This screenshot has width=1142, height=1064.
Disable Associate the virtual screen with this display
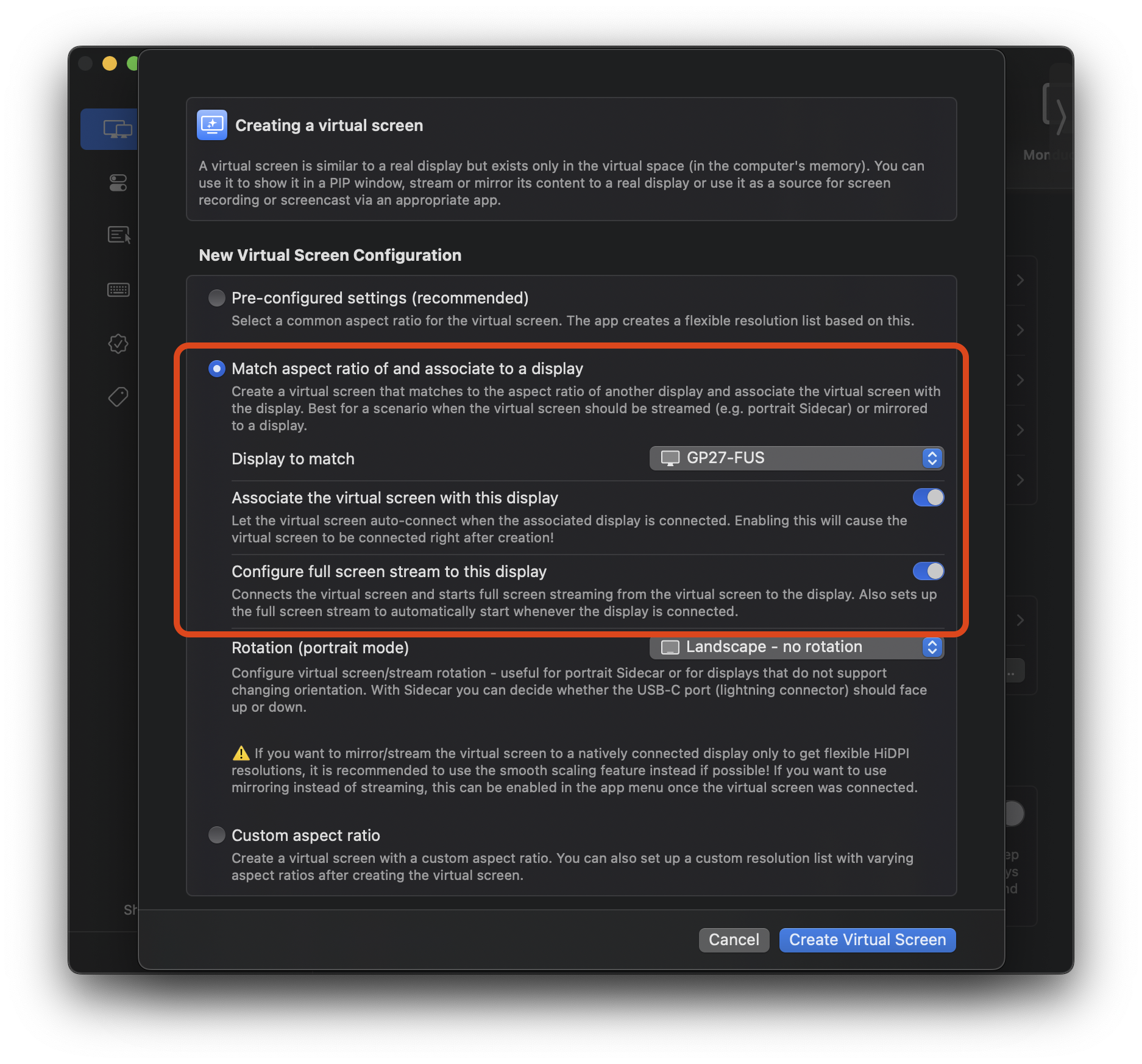tap(927, 498)
